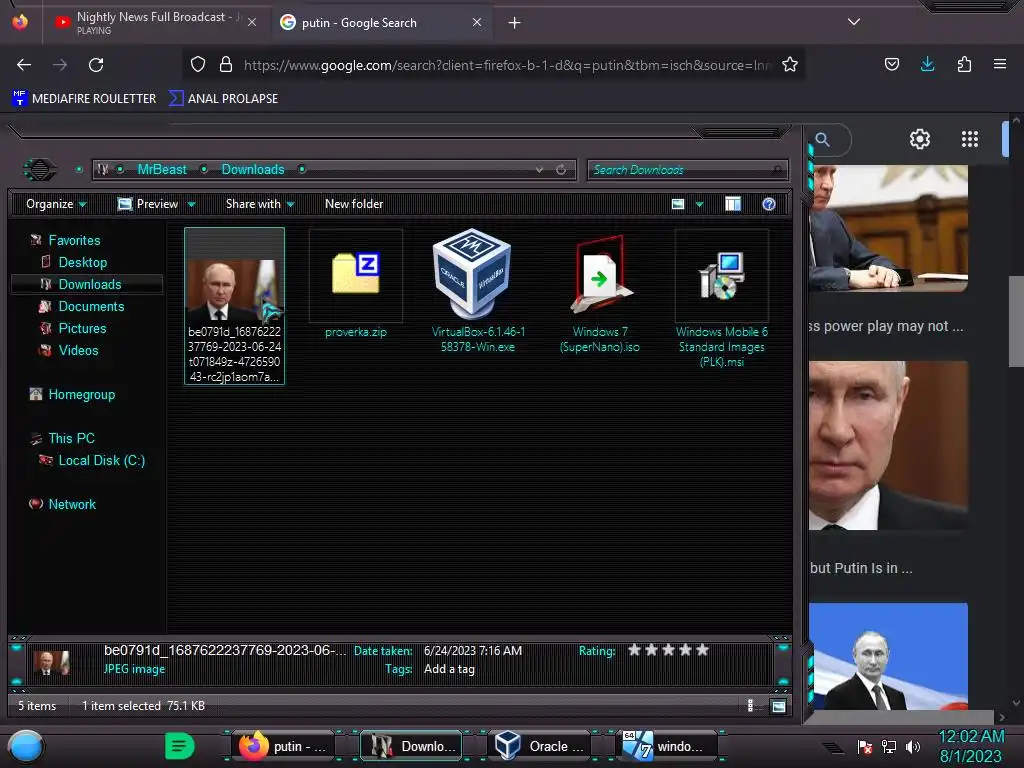Open Firefox hamburger application menu
1024x768 pixels.
click(999, 64)
